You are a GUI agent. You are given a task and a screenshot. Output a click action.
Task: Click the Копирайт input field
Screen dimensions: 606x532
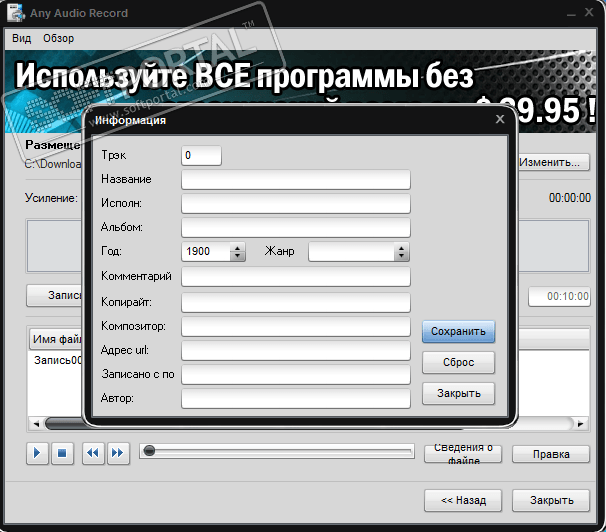296,302
